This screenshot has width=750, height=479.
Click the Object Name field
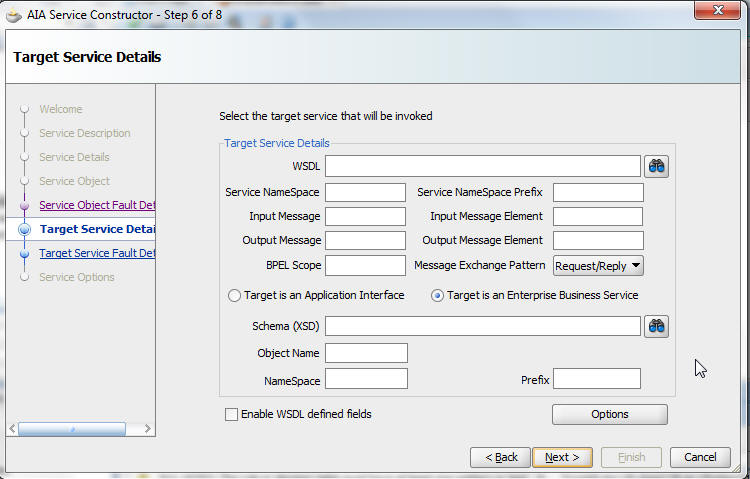366,353
